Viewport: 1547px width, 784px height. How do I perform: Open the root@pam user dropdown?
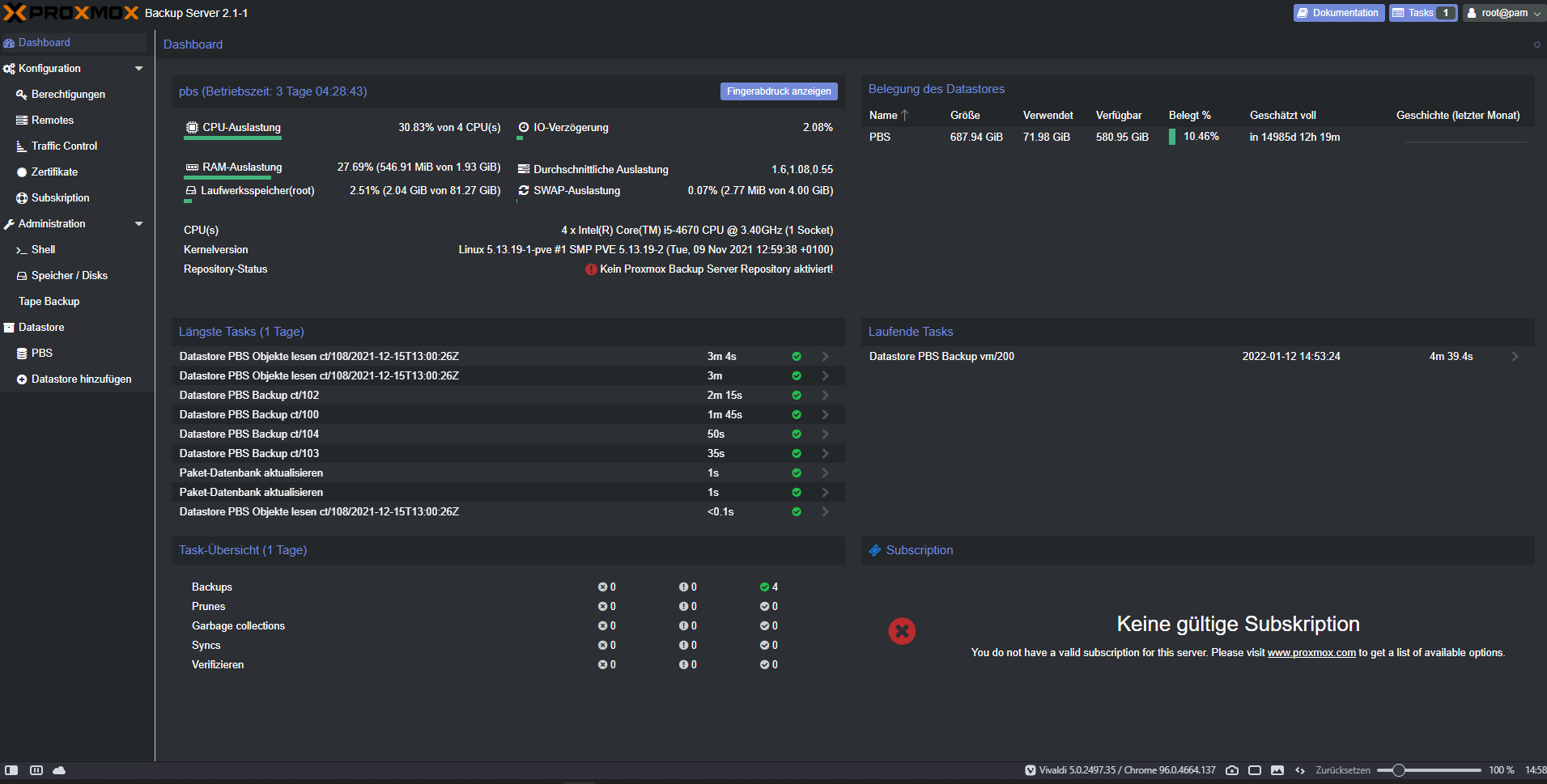[x=1504, y=13]
